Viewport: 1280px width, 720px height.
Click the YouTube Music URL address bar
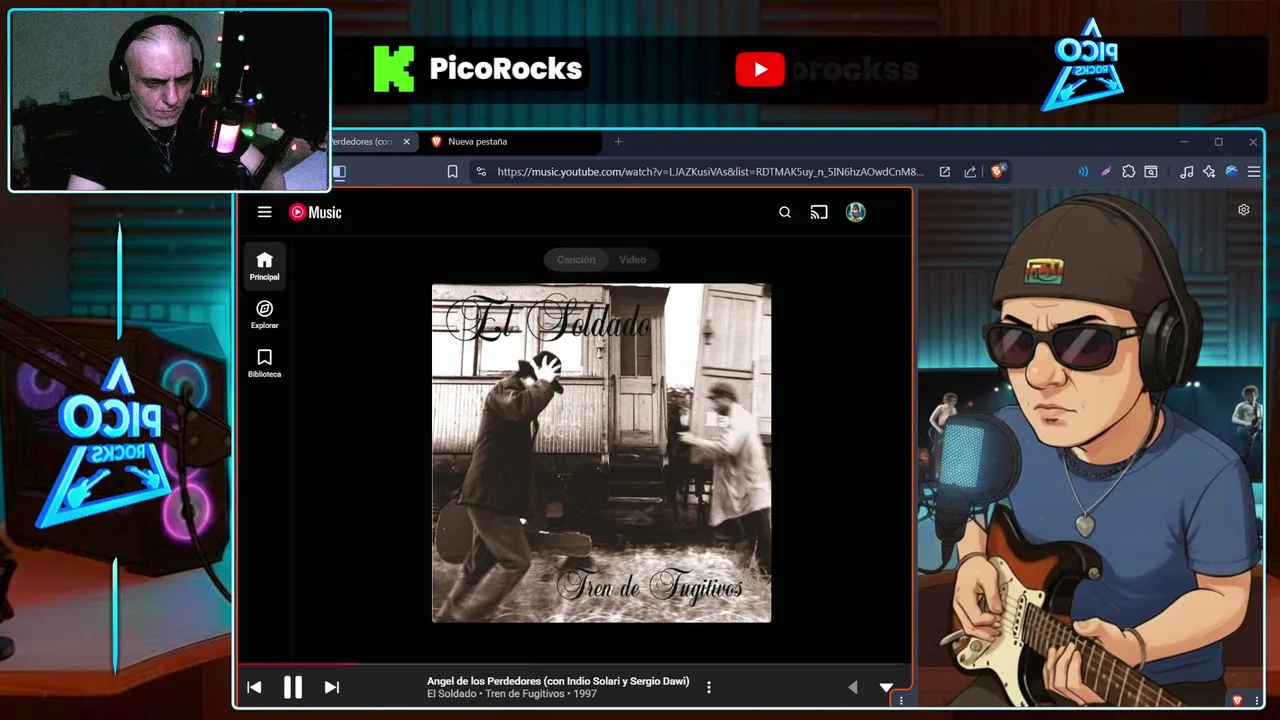(710, 172)
